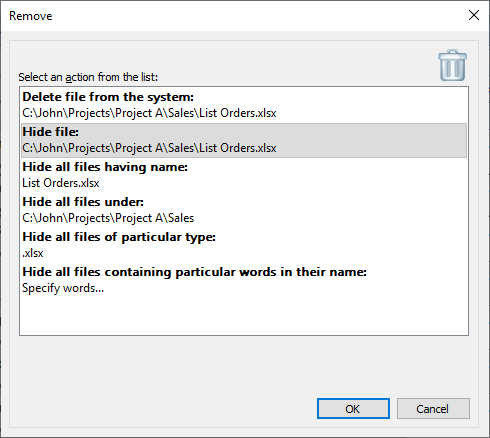
Task: Choose 'Hide all files under' action
Action: [83, 202]
